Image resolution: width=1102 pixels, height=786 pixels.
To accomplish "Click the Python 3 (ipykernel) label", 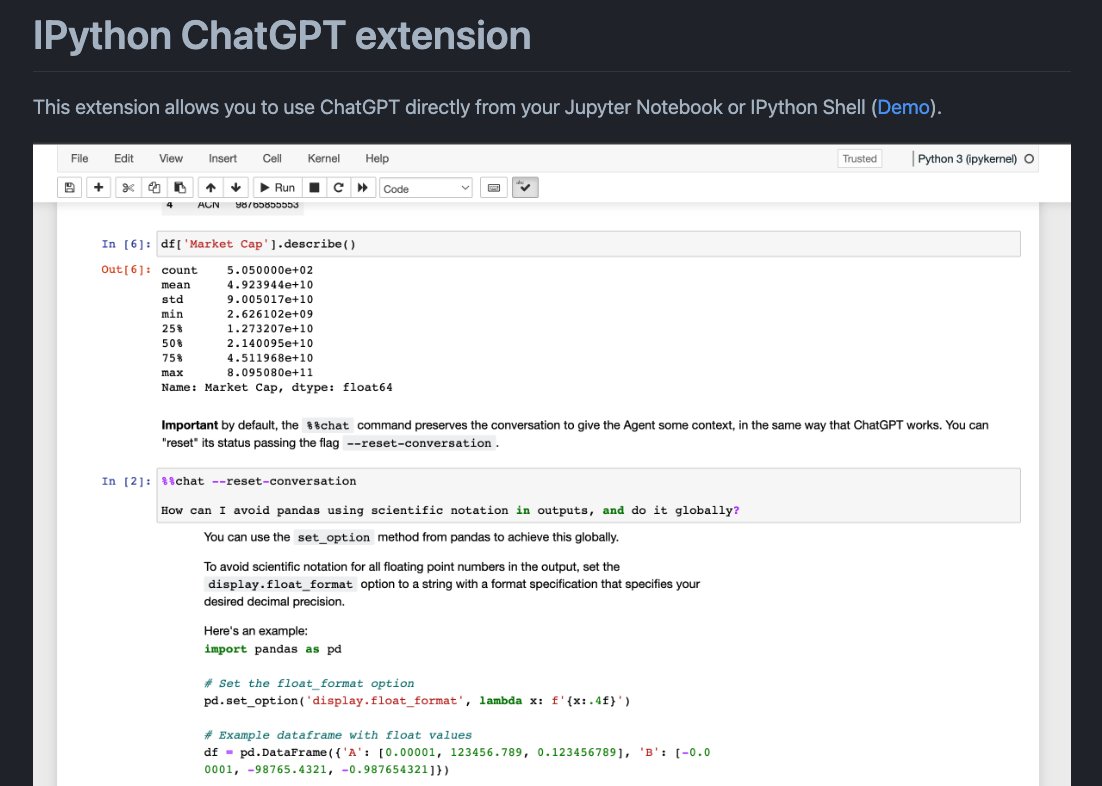I will pyautogui.click(x=967, y=159).
